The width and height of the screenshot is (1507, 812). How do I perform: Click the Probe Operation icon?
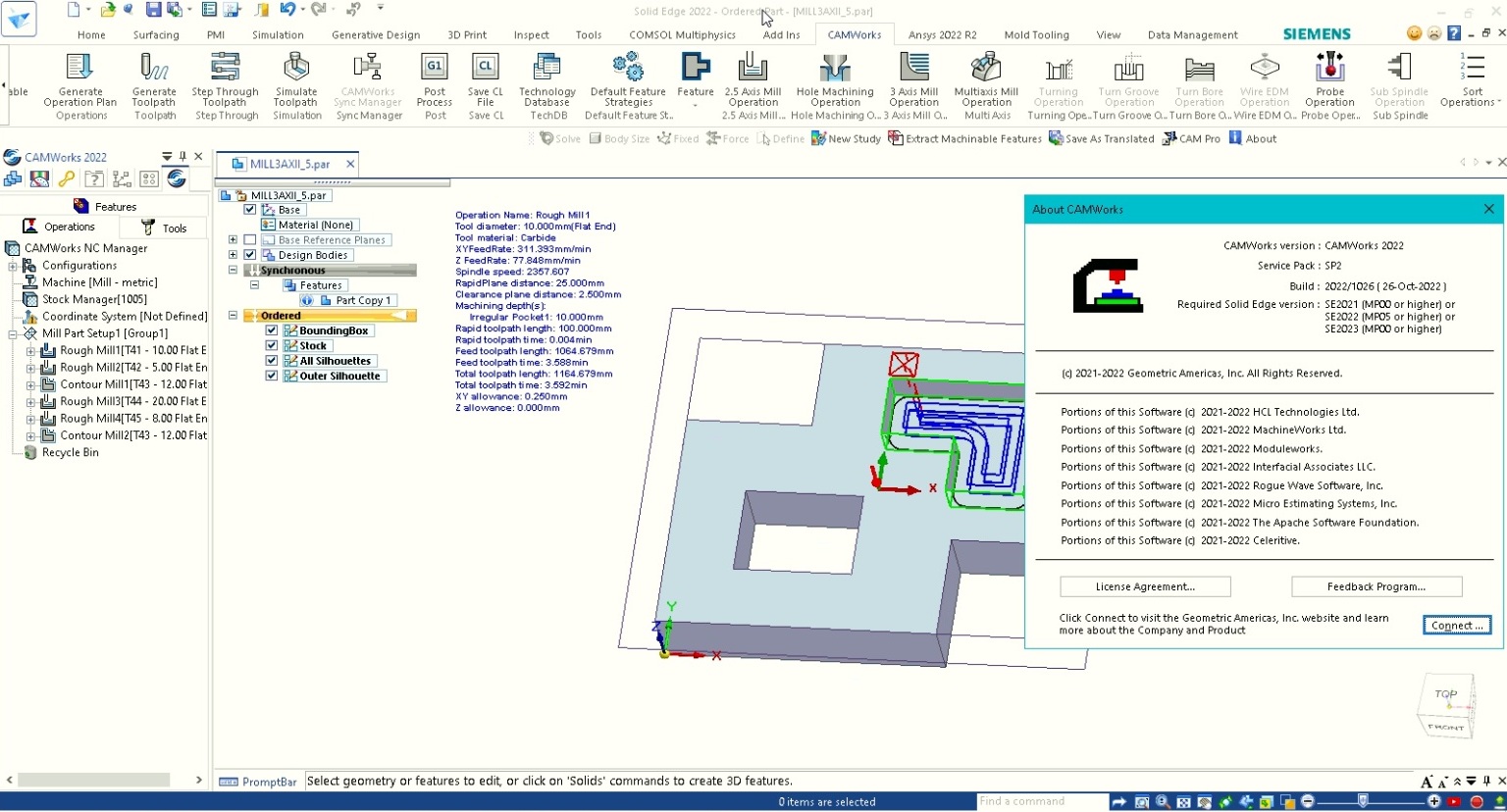point(1329,69)
